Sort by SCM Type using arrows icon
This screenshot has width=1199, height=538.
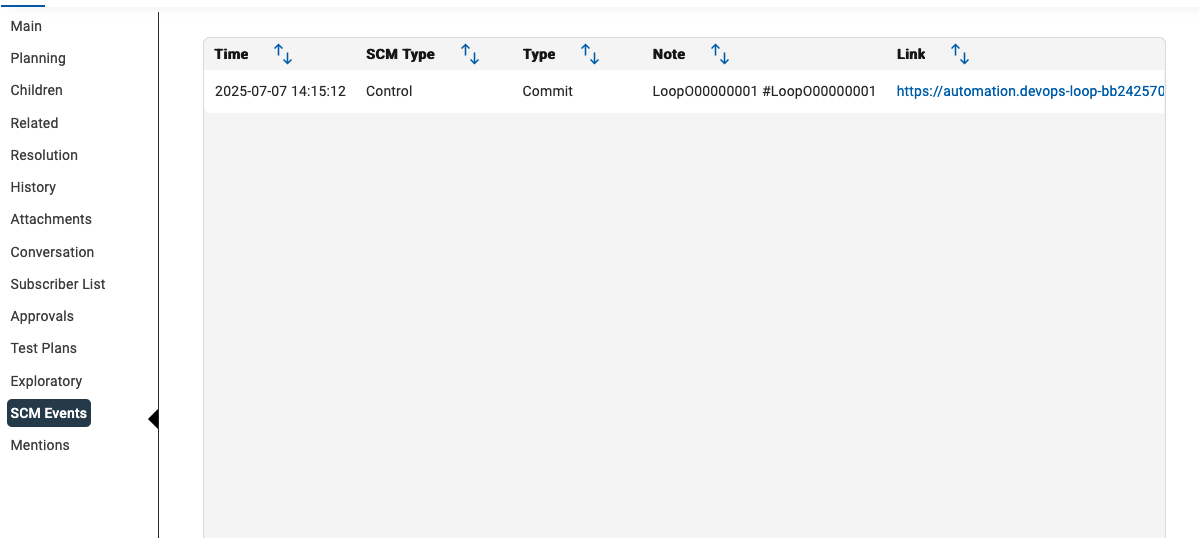(x=470, y=54)
